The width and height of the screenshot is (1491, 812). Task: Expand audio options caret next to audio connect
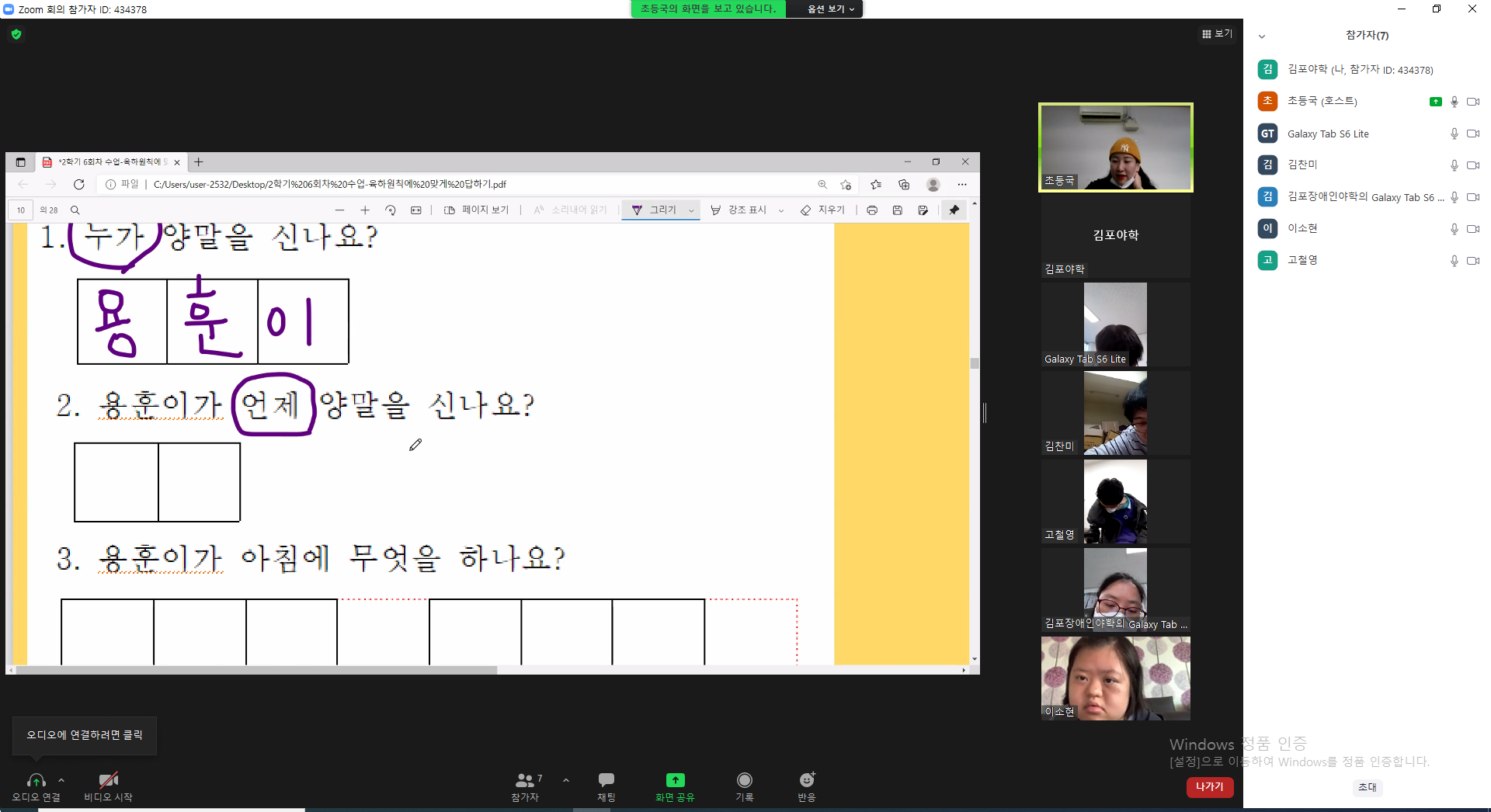(61, 780)
